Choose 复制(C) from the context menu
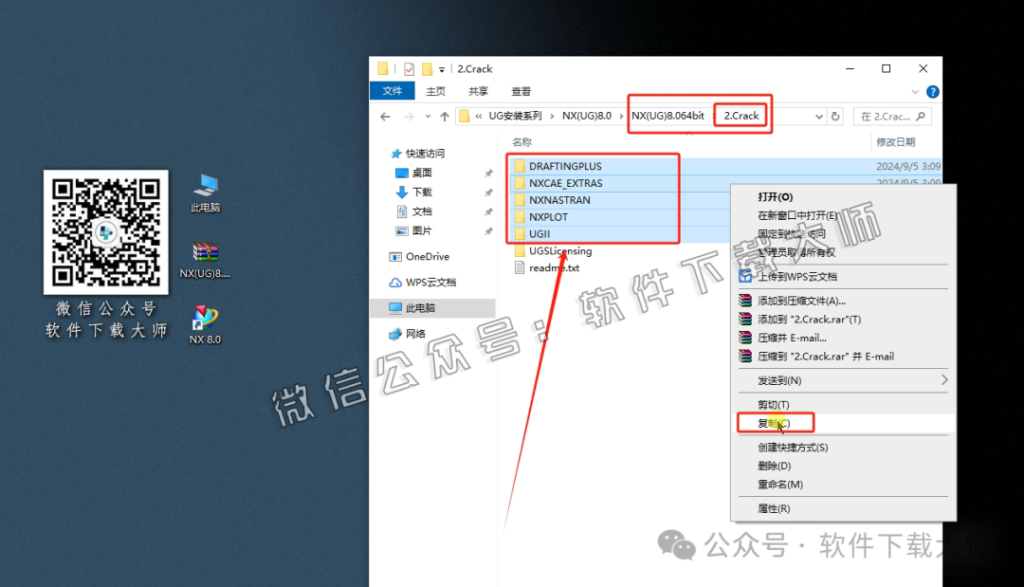 [776, 422]
